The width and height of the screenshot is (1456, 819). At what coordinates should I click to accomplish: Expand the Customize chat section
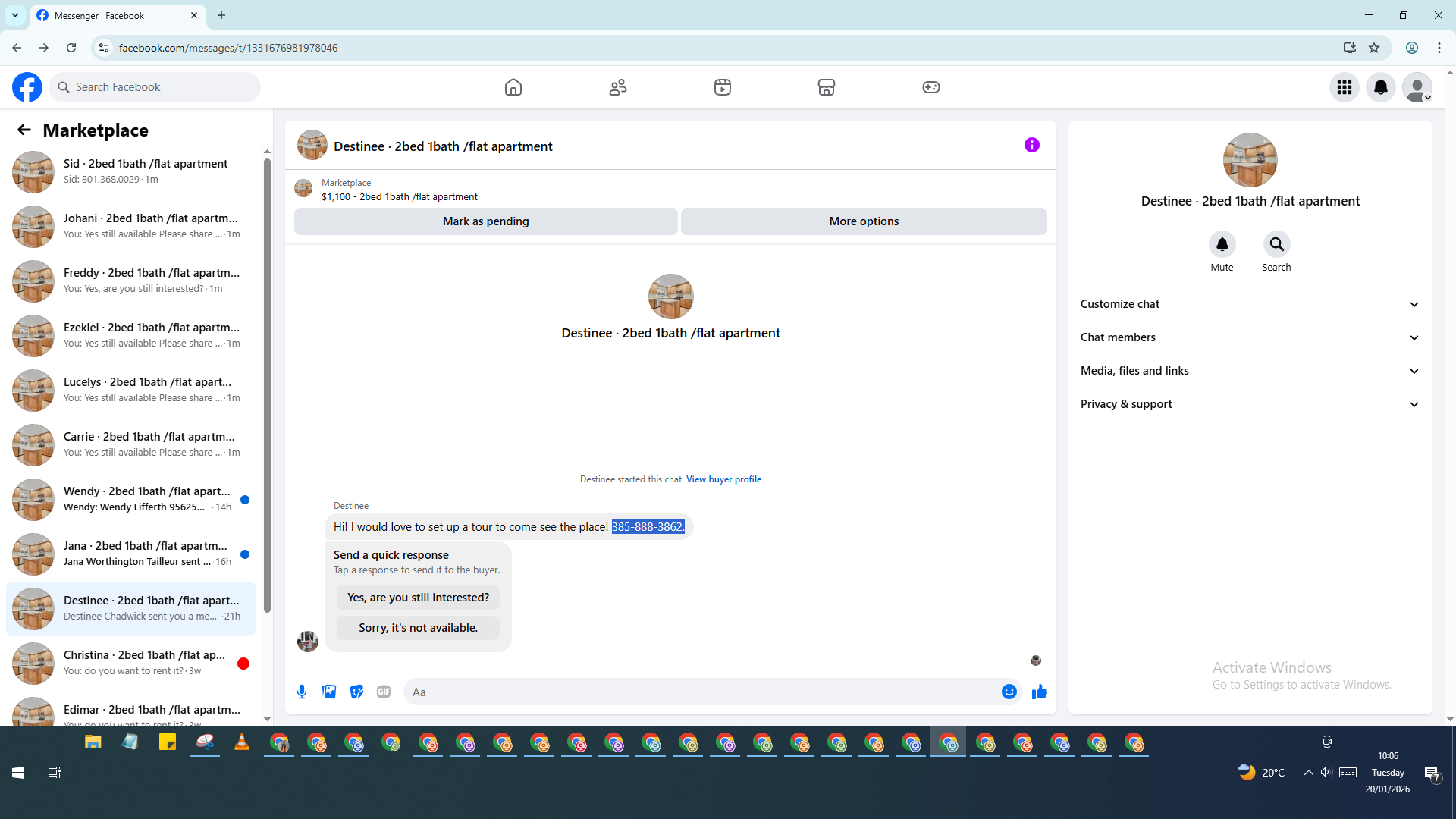1250,304
